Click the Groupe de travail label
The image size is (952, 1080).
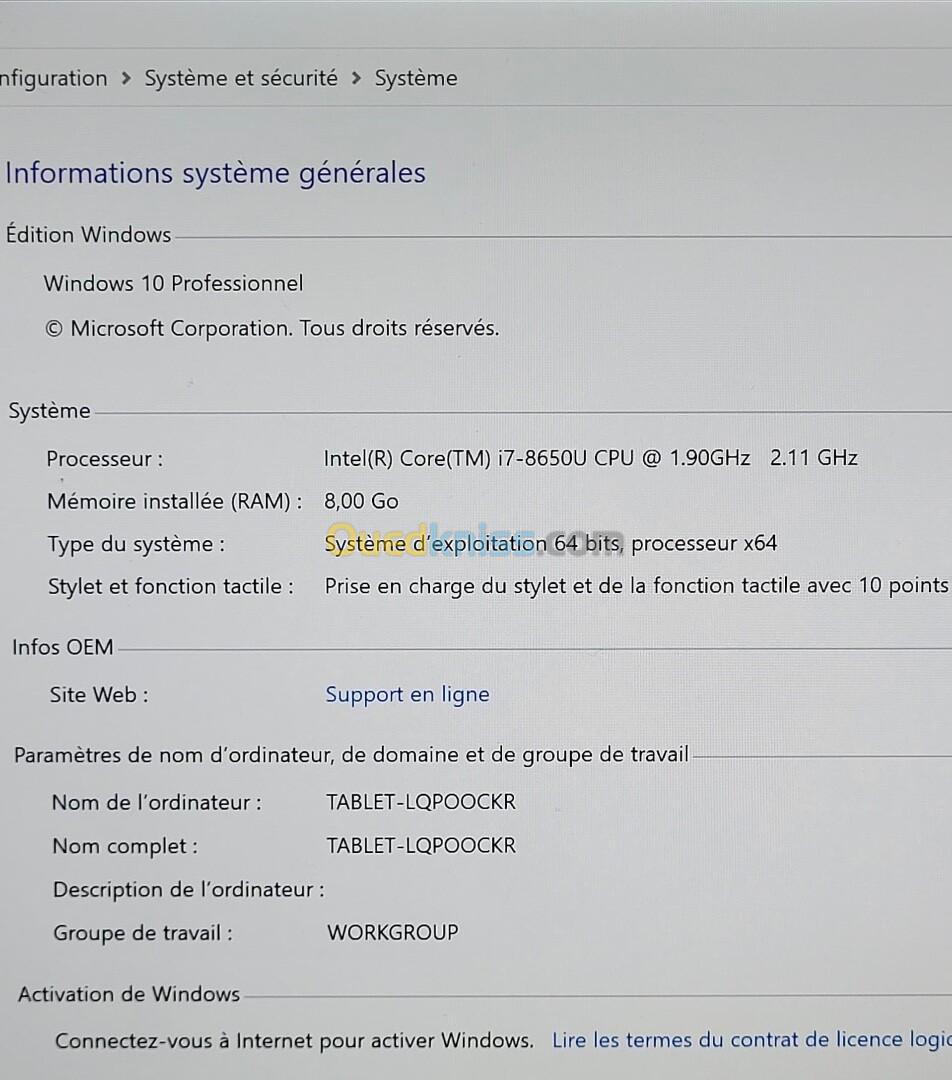[x=143, y=933]
